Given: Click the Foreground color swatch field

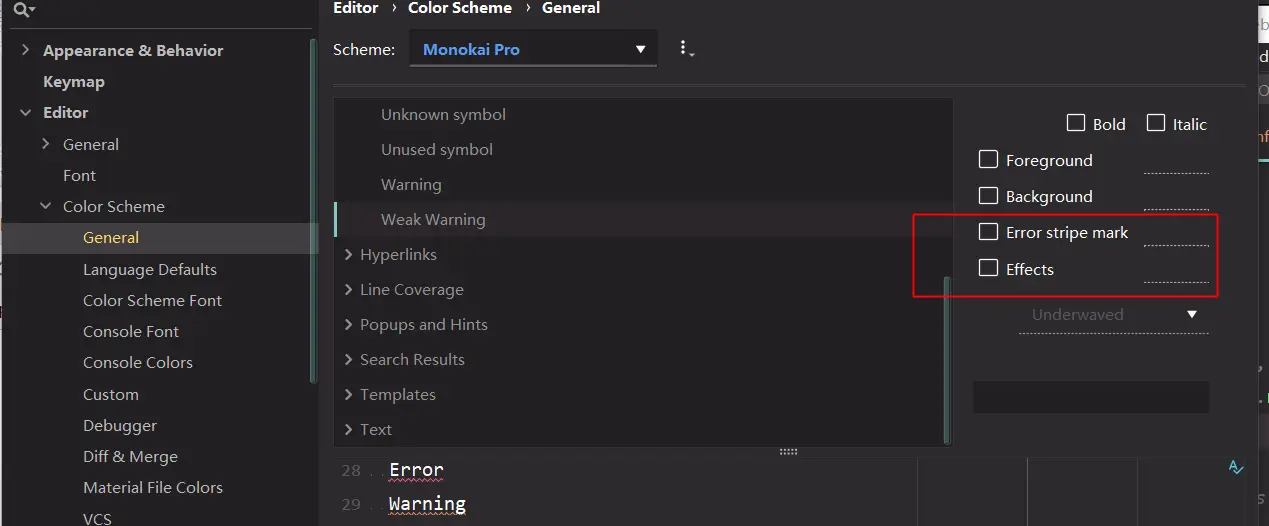Looking at the screenshot, I should pyautogui.click(x=1176, y=162).
